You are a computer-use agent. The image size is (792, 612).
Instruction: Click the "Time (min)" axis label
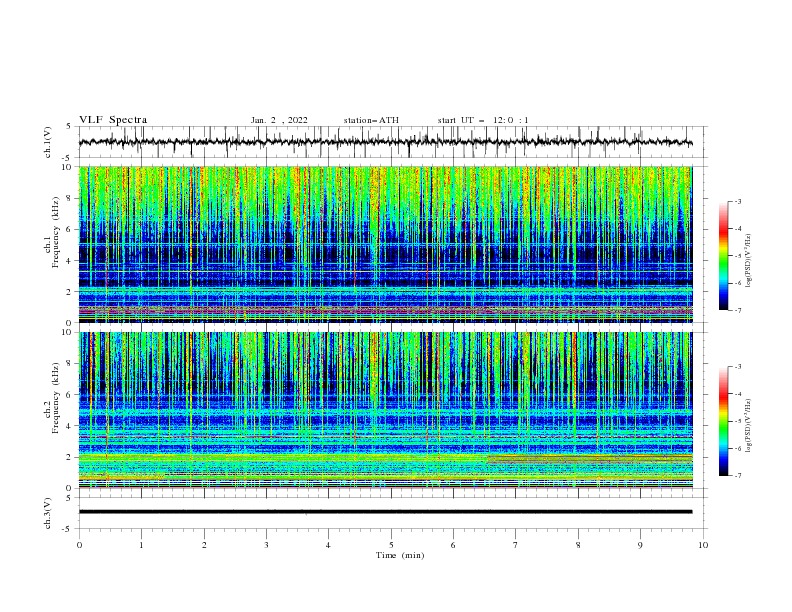pos(400,555)
